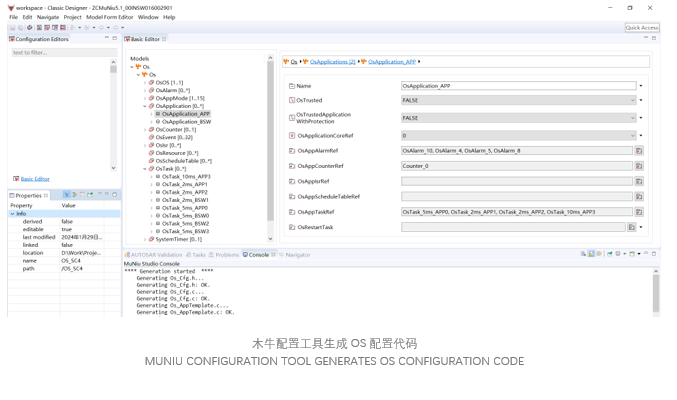Screen dimensions: 677x400
Task: Select OsTask_10ms_APP3 in the tree
Action: (186, 177)
